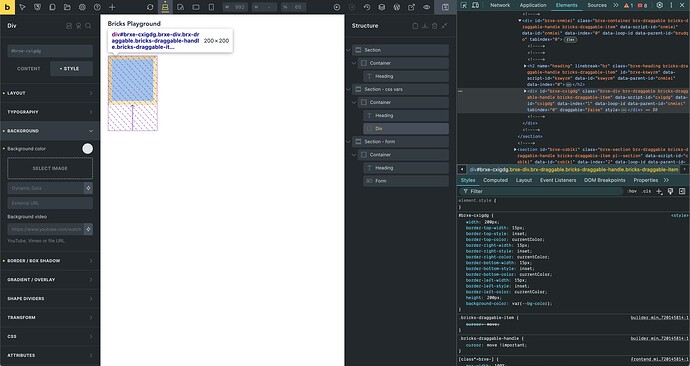Open the Background color swatch
The image size is (690, 366).
[88, 149]
